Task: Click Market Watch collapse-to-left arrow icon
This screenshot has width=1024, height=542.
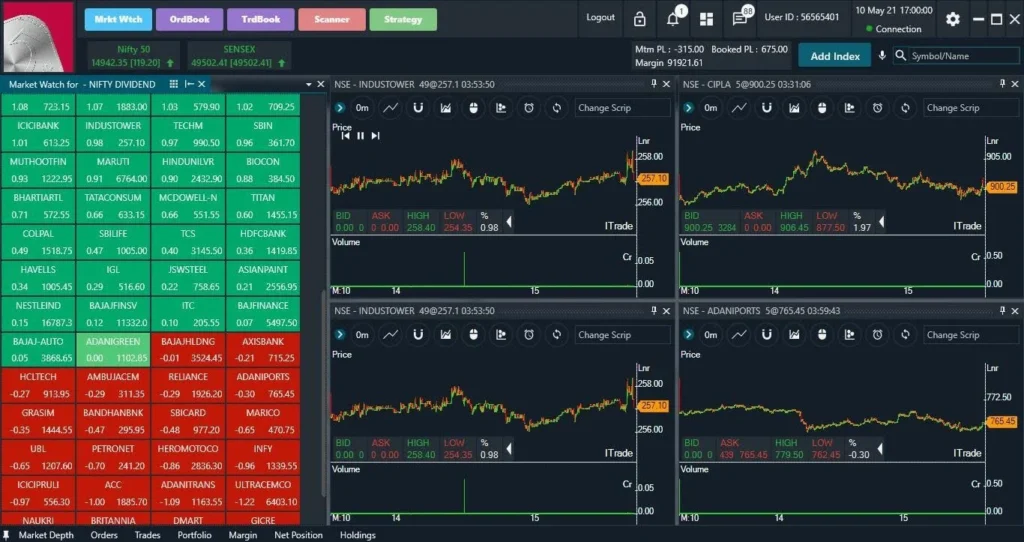Action: pyautogui.click(x=189, y=84)
